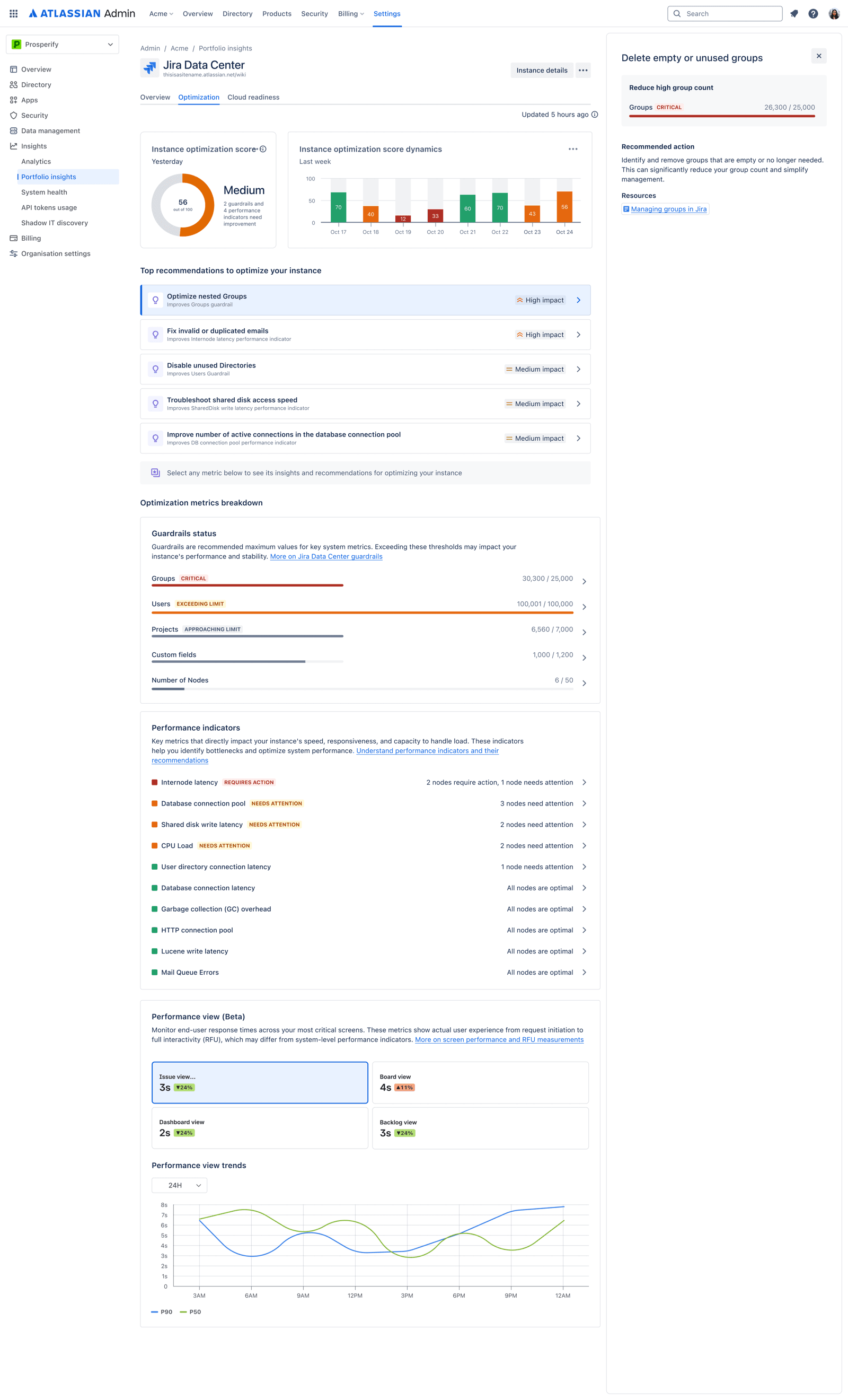The height and width of the screenshot is (1400, 848).
Task: Expand the CPU Load indicator chevron
Action: click(584, 845)
